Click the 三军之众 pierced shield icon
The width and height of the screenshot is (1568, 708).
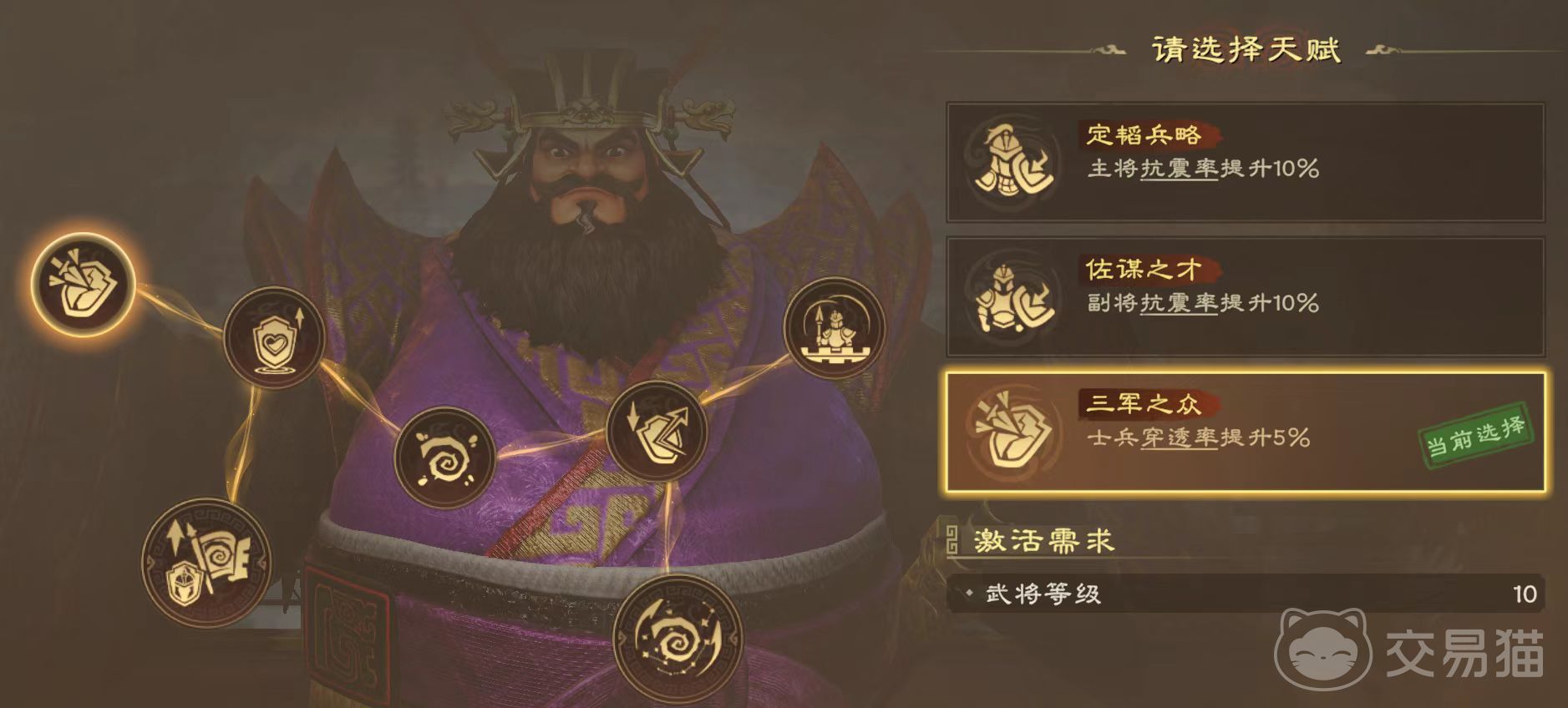1012,432
